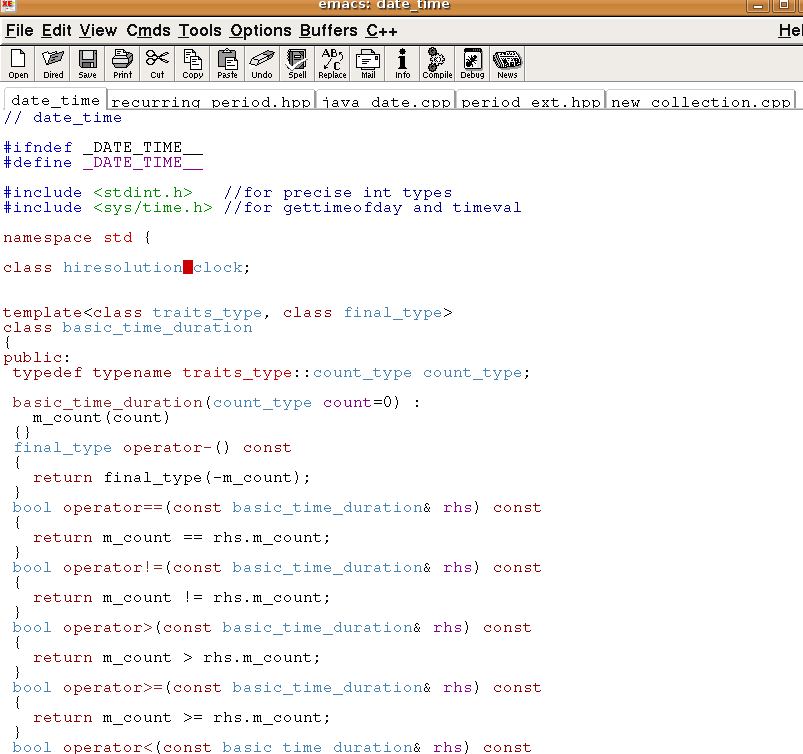The image size is (803, 754).
Task: Undo the last change via Undo icon
Action: pyautogui.click(x=262, y=63)
